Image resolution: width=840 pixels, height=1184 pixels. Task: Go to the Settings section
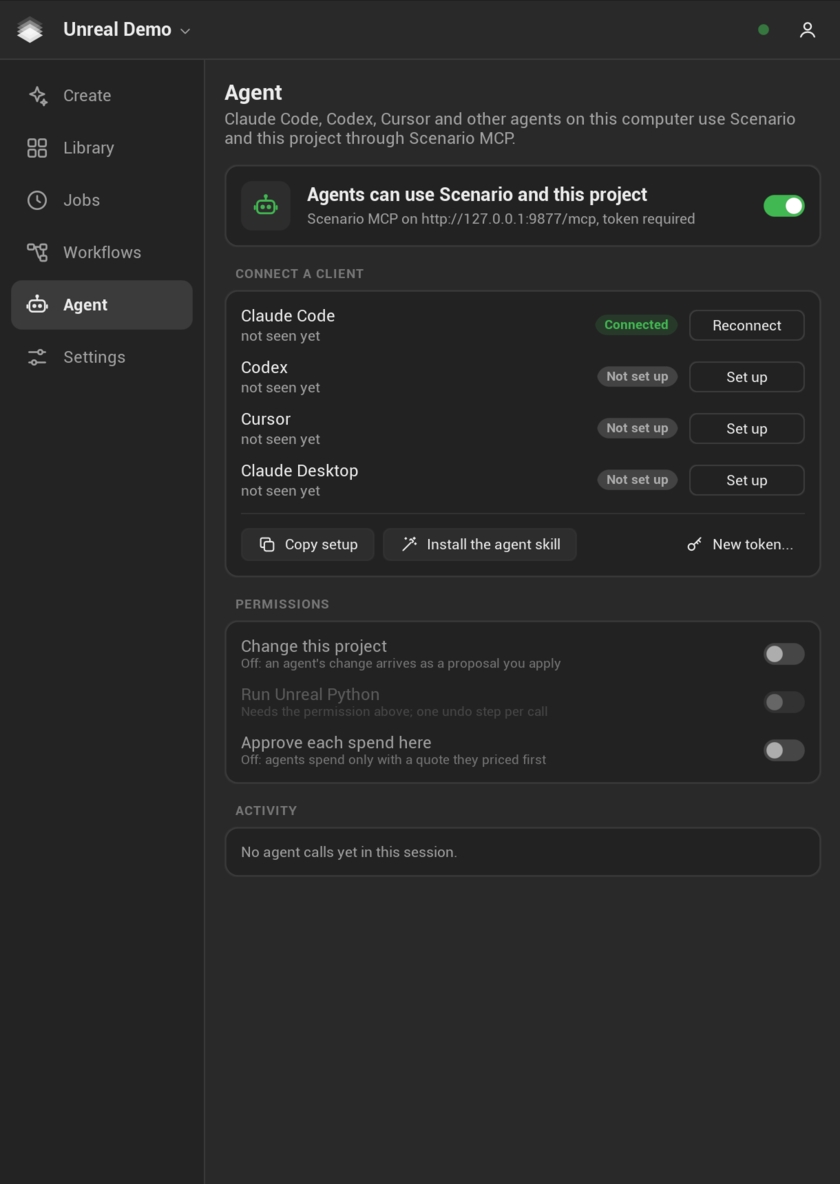tap(102, 357)
